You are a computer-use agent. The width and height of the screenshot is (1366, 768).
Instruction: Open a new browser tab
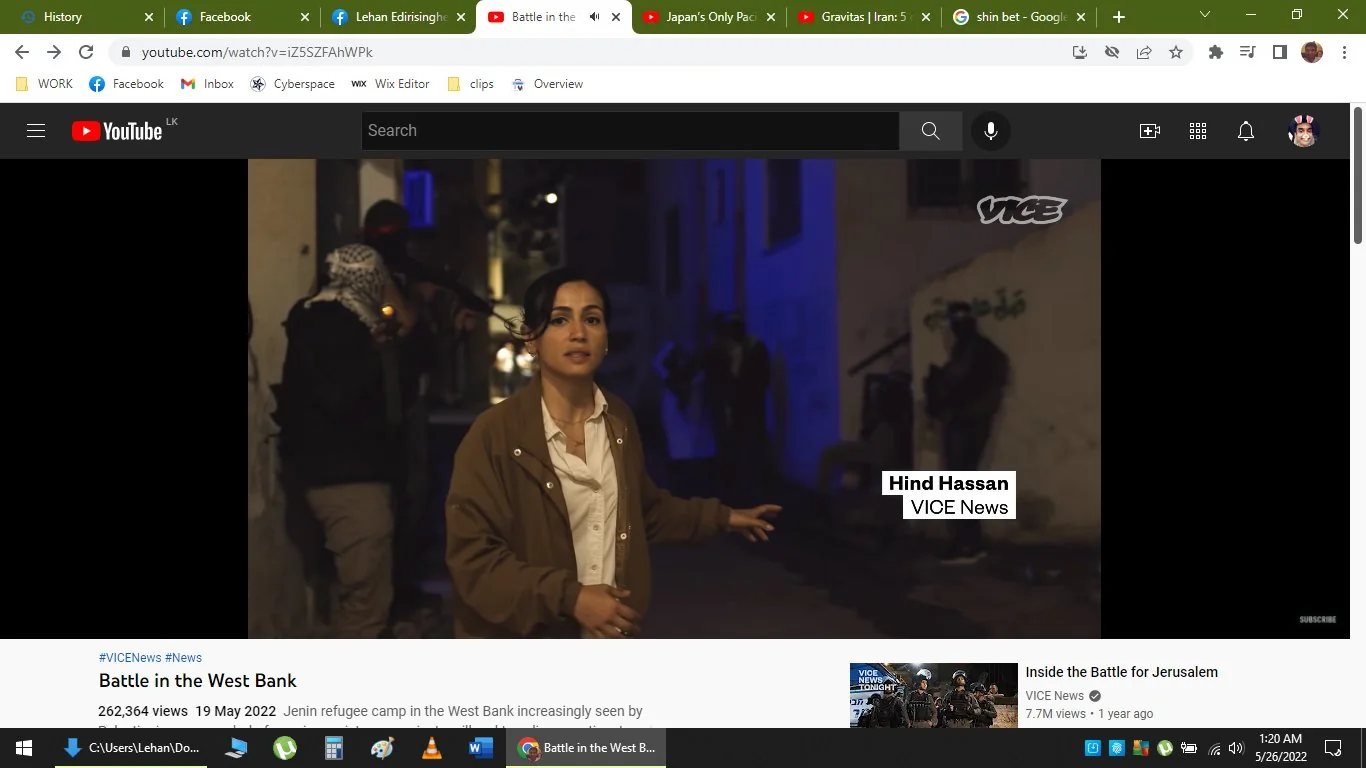click(x=1119, y=17)
